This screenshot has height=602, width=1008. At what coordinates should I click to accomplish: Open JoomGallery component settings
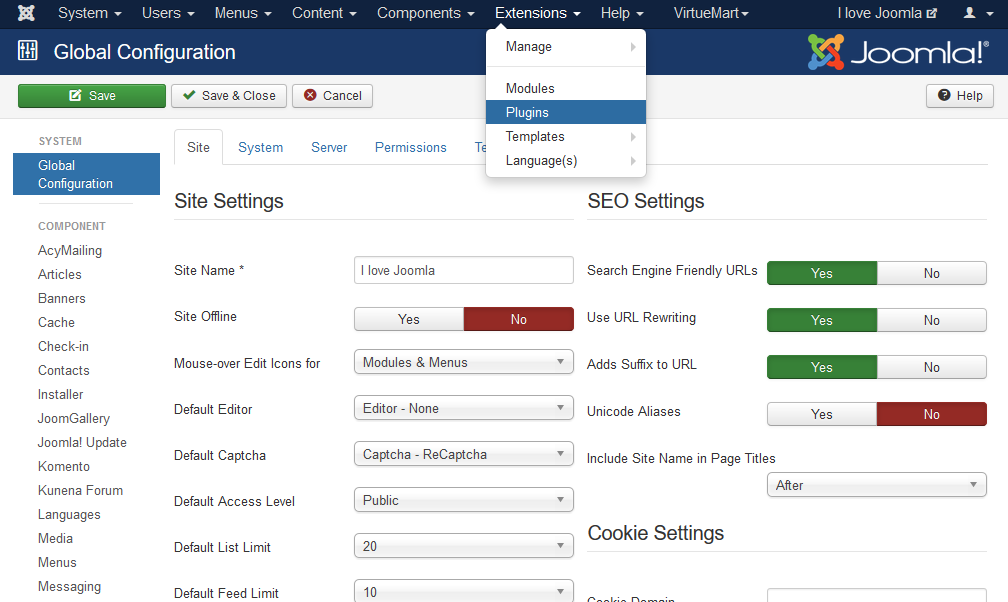point(74,418)
